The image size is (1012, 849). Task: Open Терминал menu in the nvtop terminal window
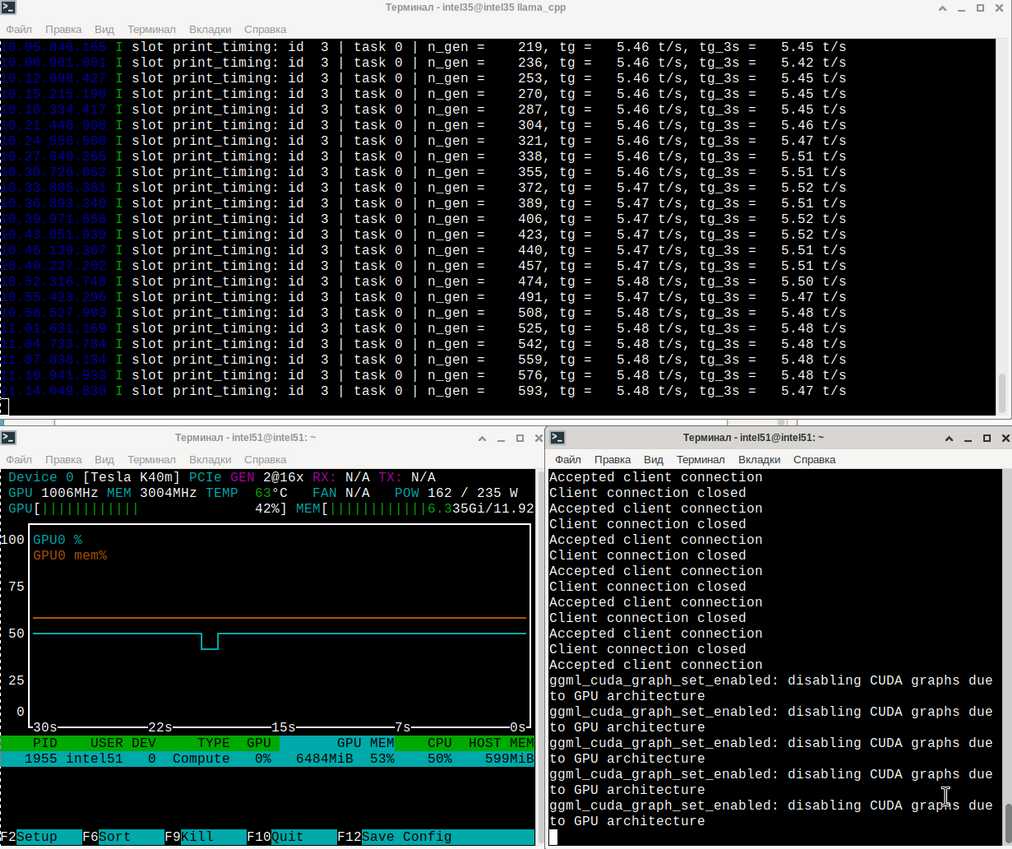[x=151, y=459]
